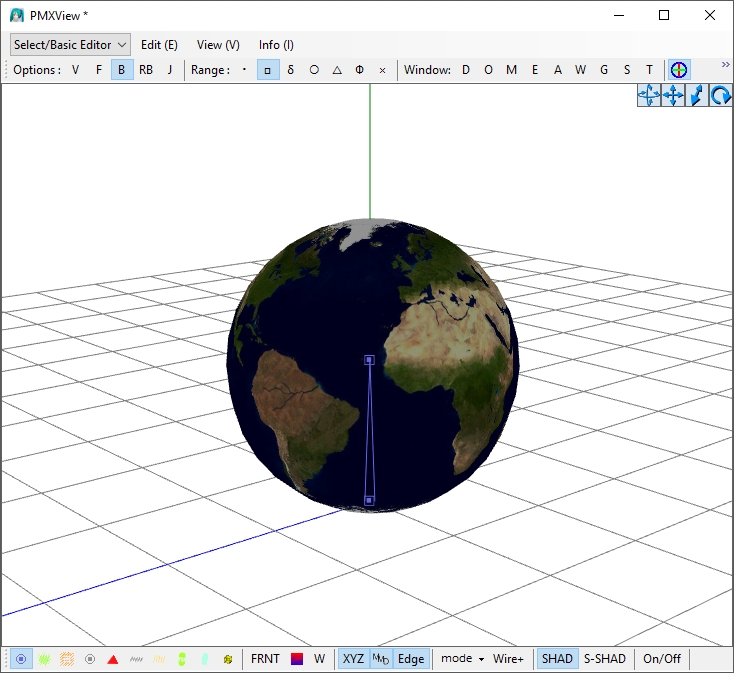Click the On/Off button
The height and width of the screenshot is (673, 734).
662,659
